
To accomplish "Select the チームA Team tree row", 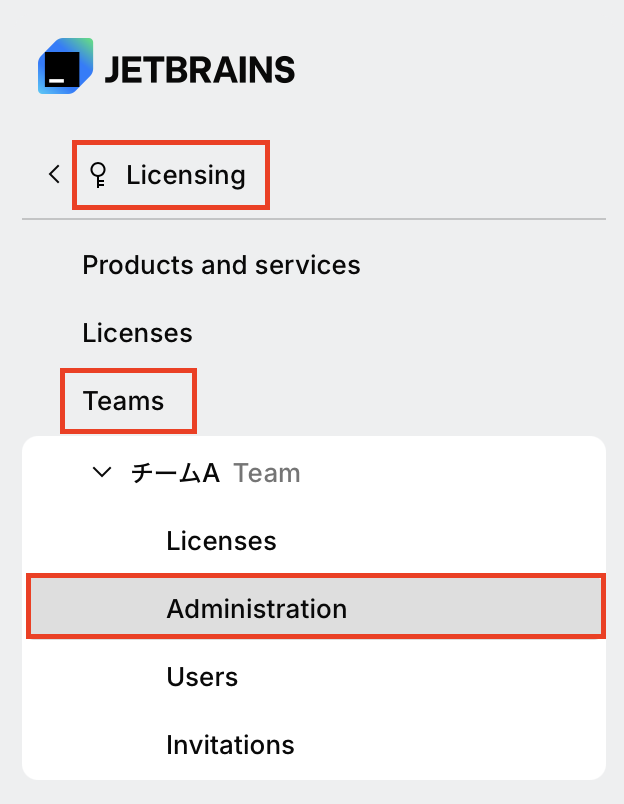I will click(314, 472).
